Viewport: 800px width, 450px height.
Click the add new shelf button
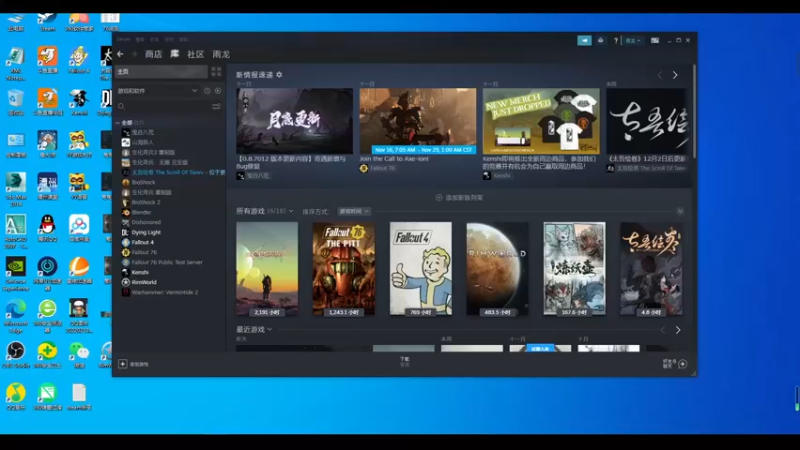point(459,197)
